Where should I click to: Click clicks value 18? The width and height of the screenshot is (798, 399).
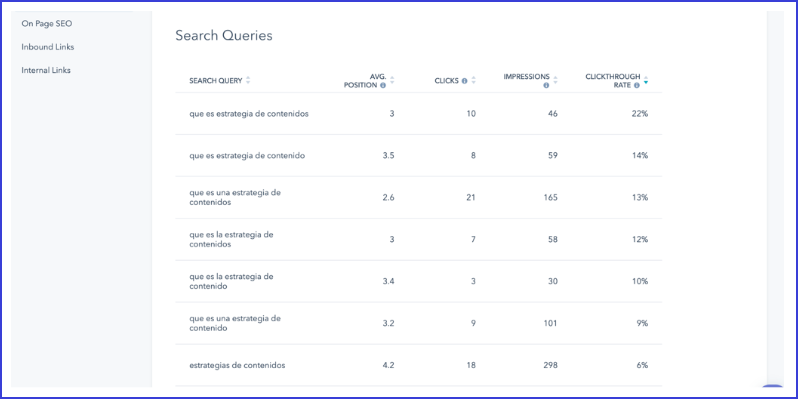pos(471,365)
